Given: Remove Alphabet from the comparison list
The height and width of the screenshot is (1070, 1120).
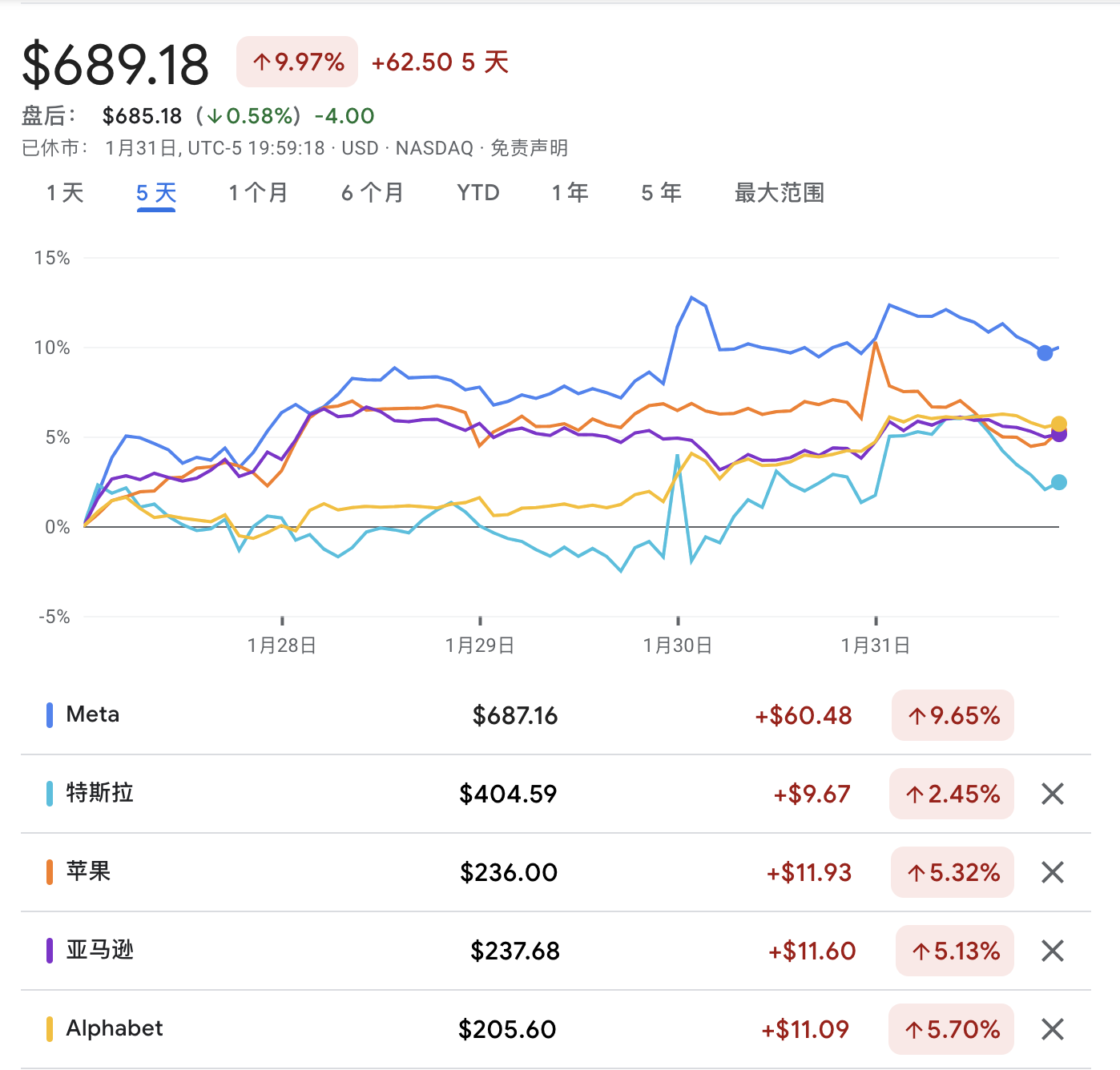Looking at the screenshot, I should coord(1054,1028).
